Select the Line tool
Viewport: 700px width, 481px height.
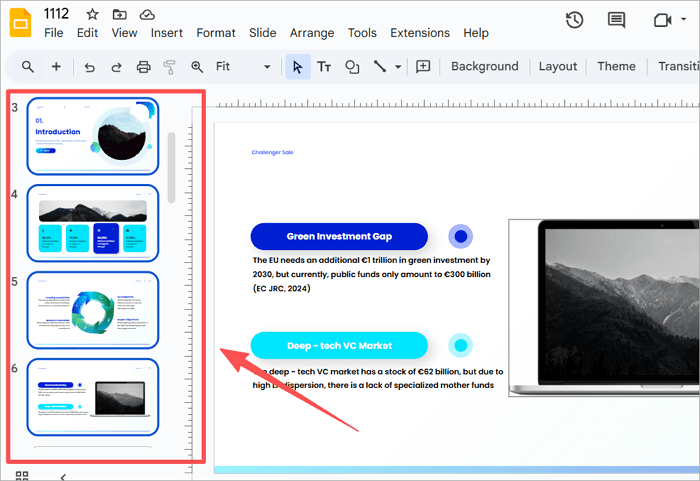(380, 67)
